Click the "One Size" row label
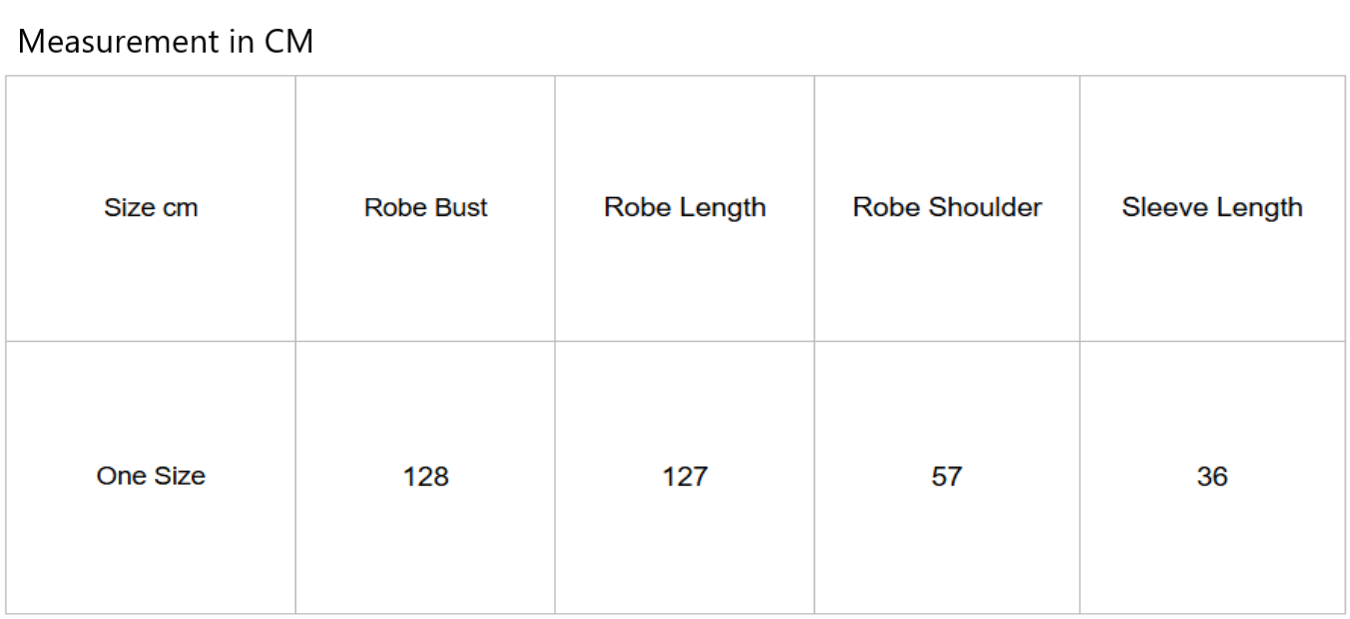This screenshot has width=1350, height=619. 151,476
